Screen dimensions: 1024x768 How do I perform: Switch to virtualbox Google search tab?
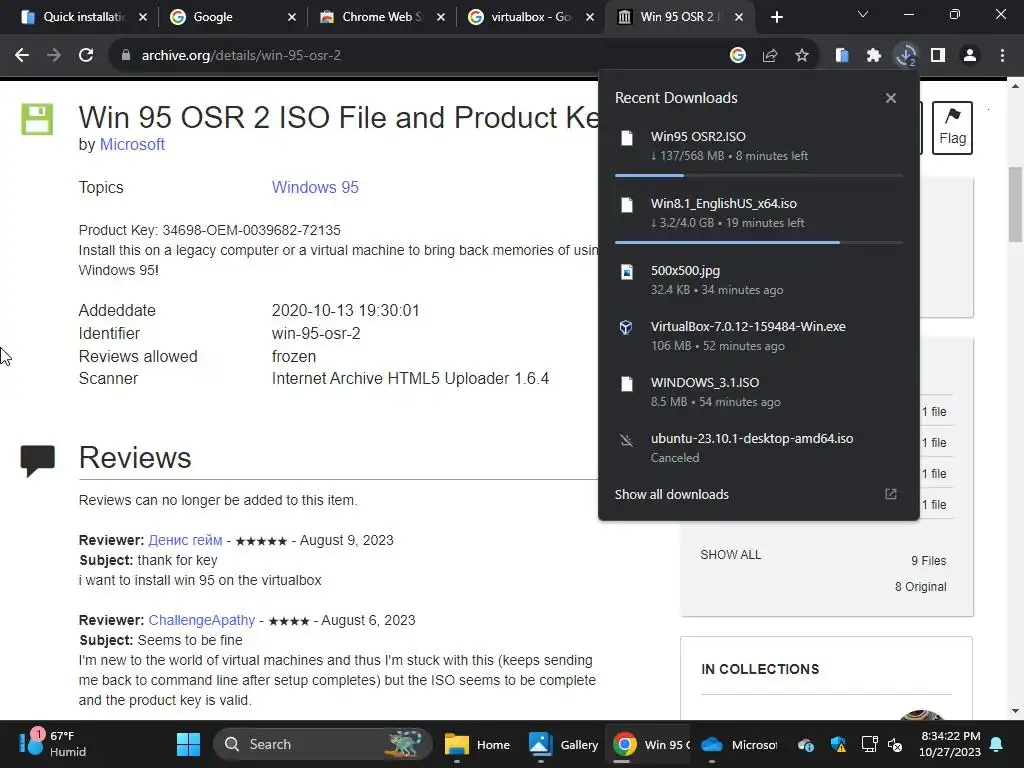click(x=530, y=17)
